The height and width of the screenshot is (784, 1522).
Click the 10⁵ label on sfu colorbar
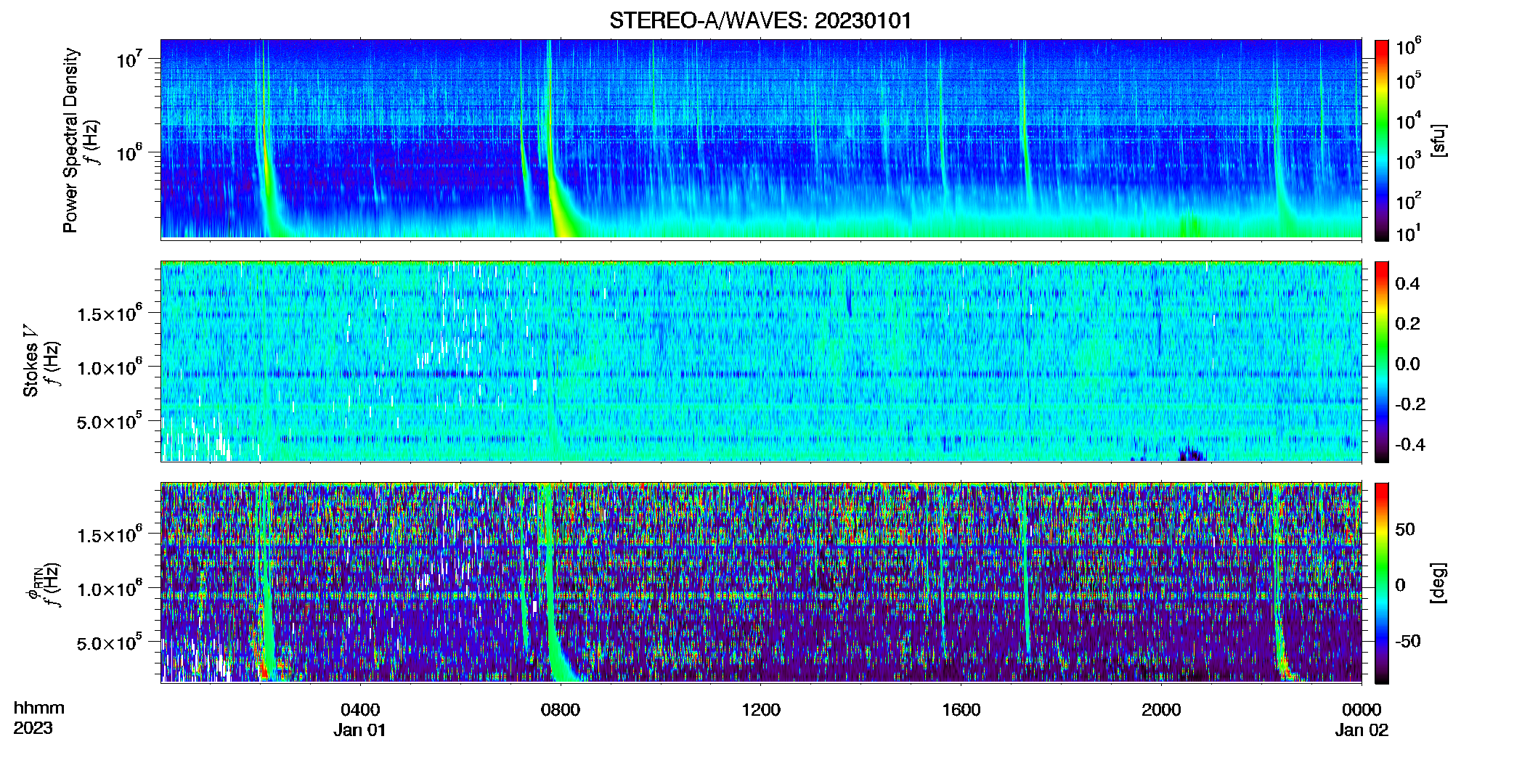[x=1409, y=81]
